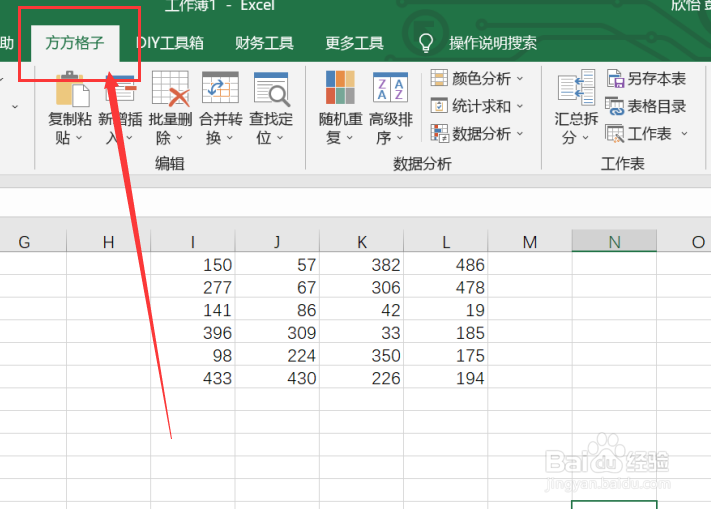Click the 数据分析 small icon
This screenshot has height=509, width=711.
[439, 133]
